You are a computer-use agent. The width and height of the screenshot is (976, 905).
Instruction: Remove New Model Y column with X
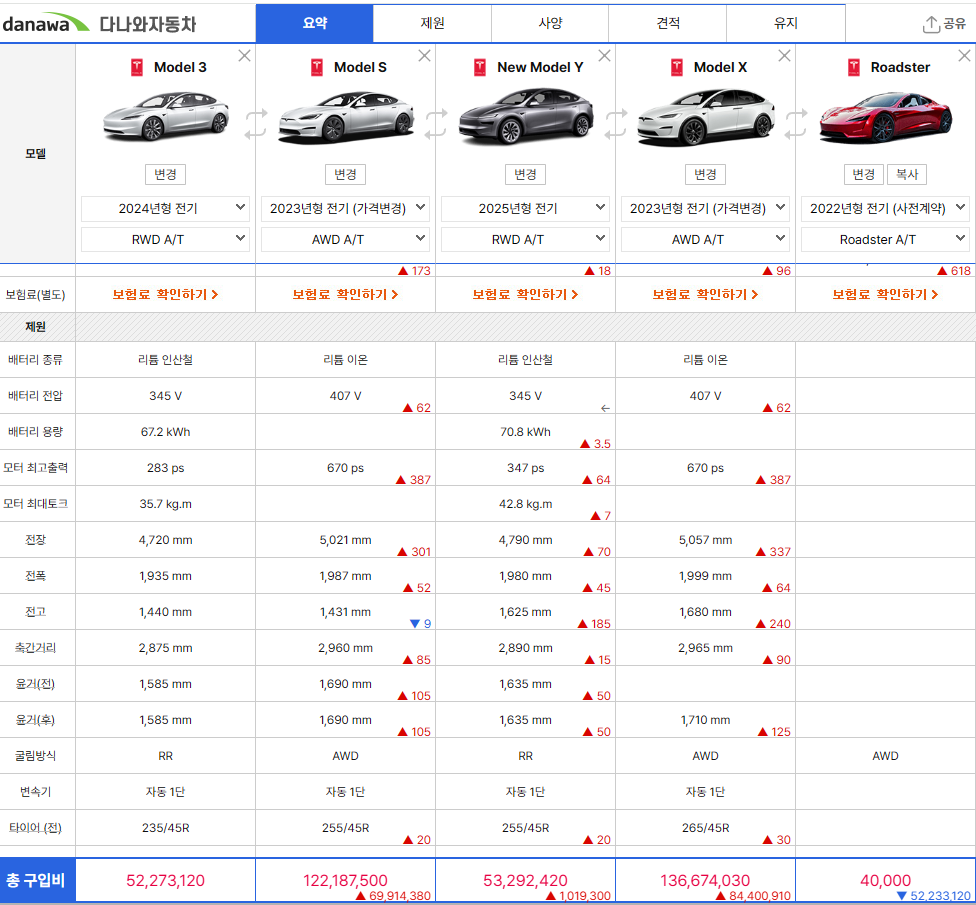pyautogui.click(x=604, y=56)
